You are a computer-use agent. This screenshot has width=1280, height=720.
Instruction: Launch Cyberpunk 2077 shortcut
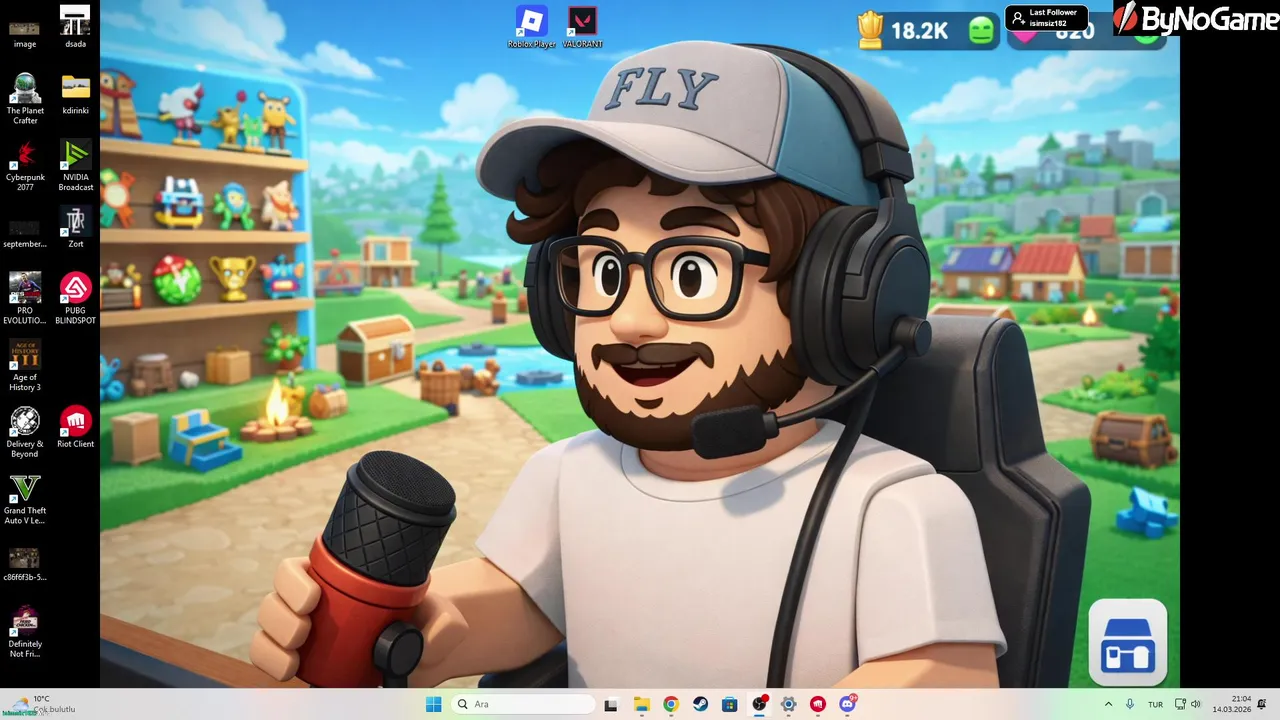coord(25,165)
